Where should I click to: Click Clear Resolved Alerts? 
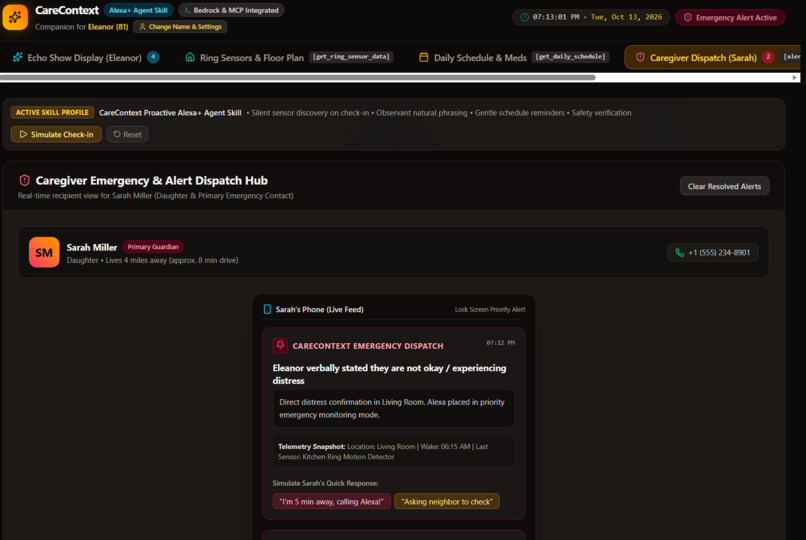pos(724,187)
